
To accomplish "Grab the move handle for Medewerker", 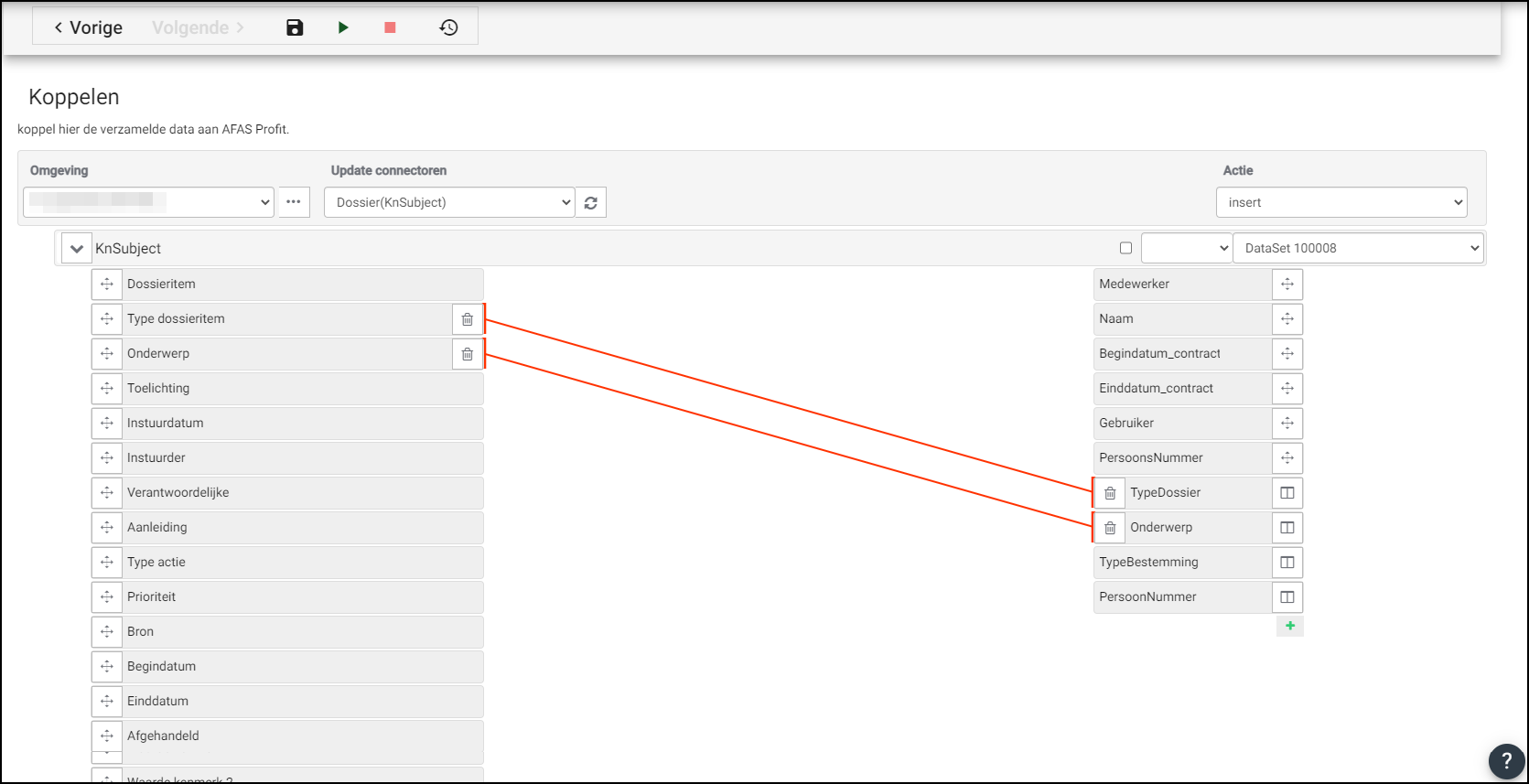I will coord(1287,285).
